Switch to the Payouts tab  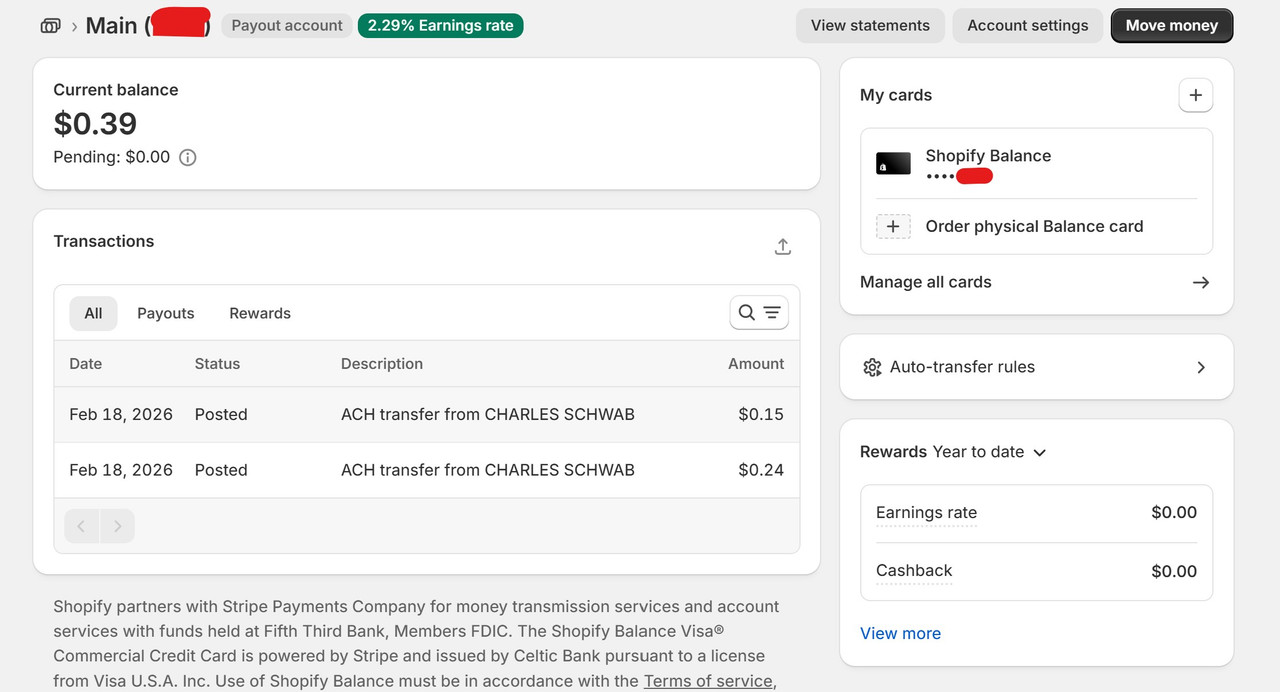click(x=166, y=313)
